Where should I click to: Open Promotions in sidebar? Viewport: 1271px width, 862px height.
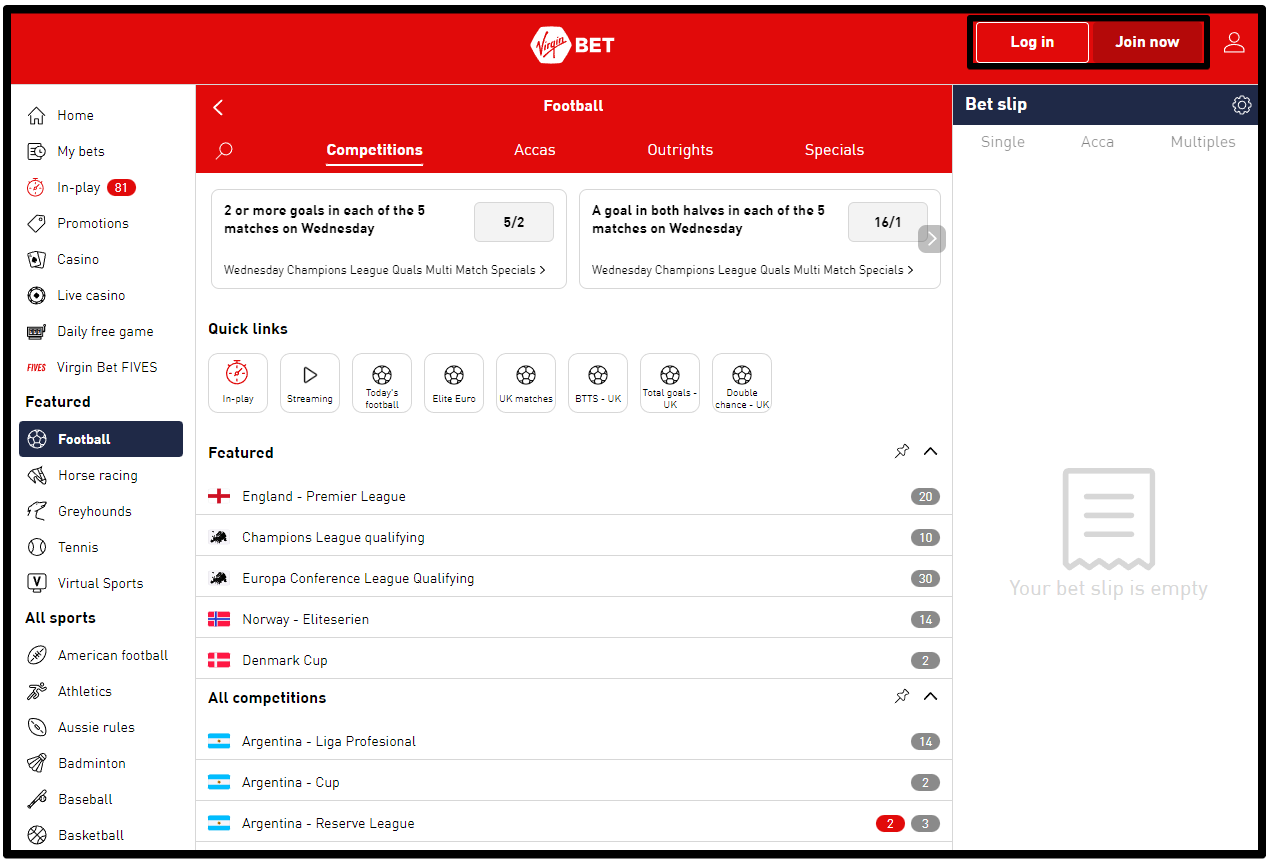pos(101,223)
